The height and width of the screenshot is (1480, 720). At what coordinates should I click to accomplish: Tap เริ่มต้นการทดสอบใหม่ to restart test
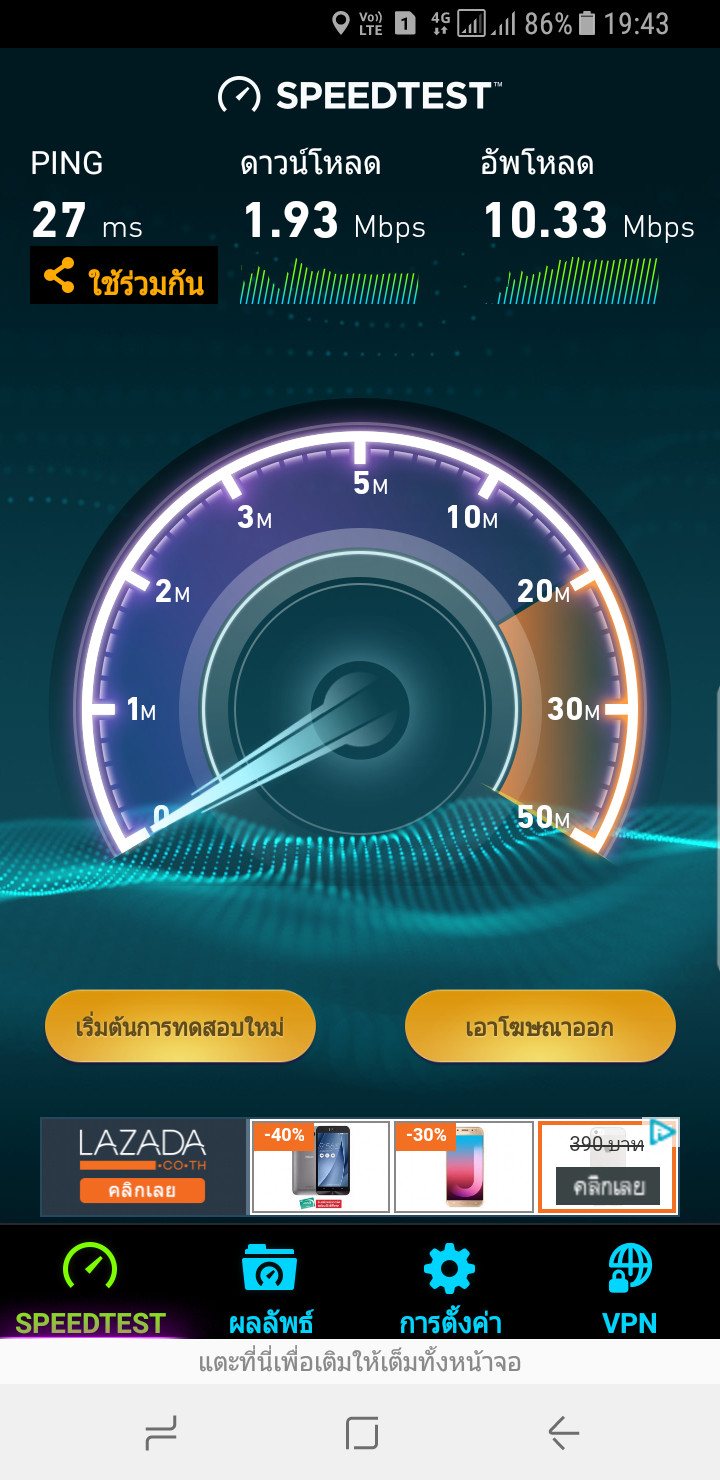(181, 1027)
